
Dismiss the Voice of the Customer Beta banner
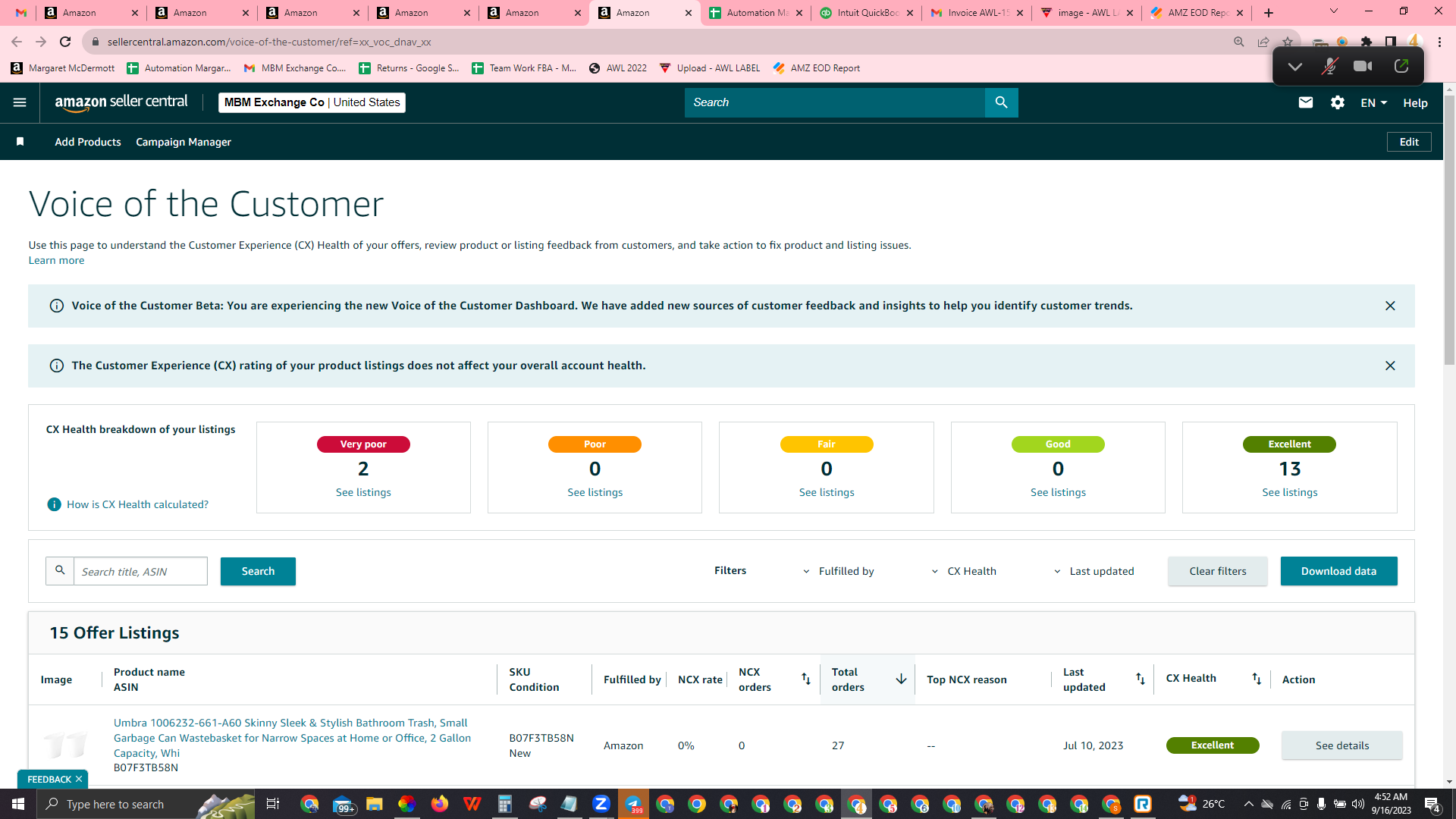click(1390, 306)
